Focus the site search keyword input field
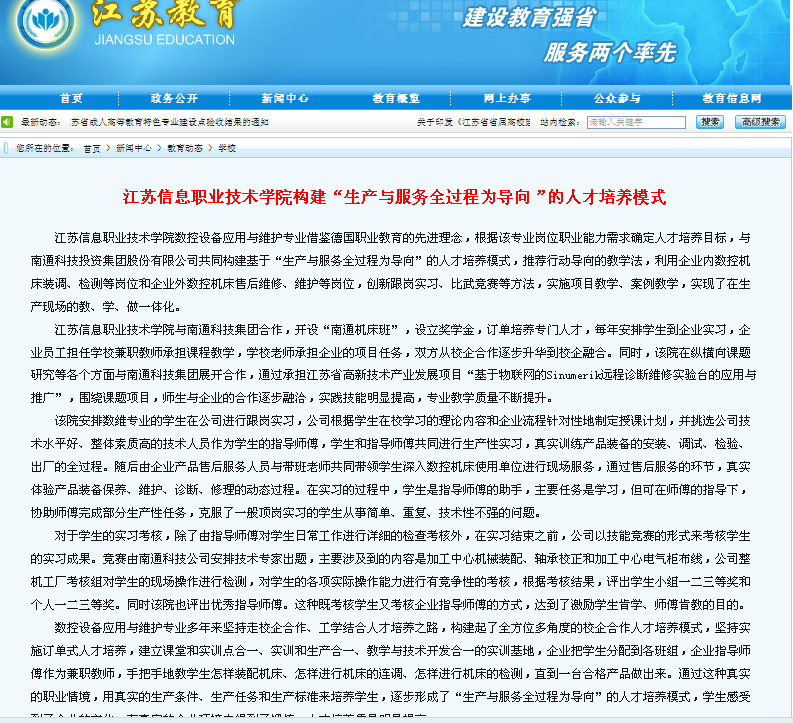The width and height of the screenshot is (793, 723). [636, 122]
